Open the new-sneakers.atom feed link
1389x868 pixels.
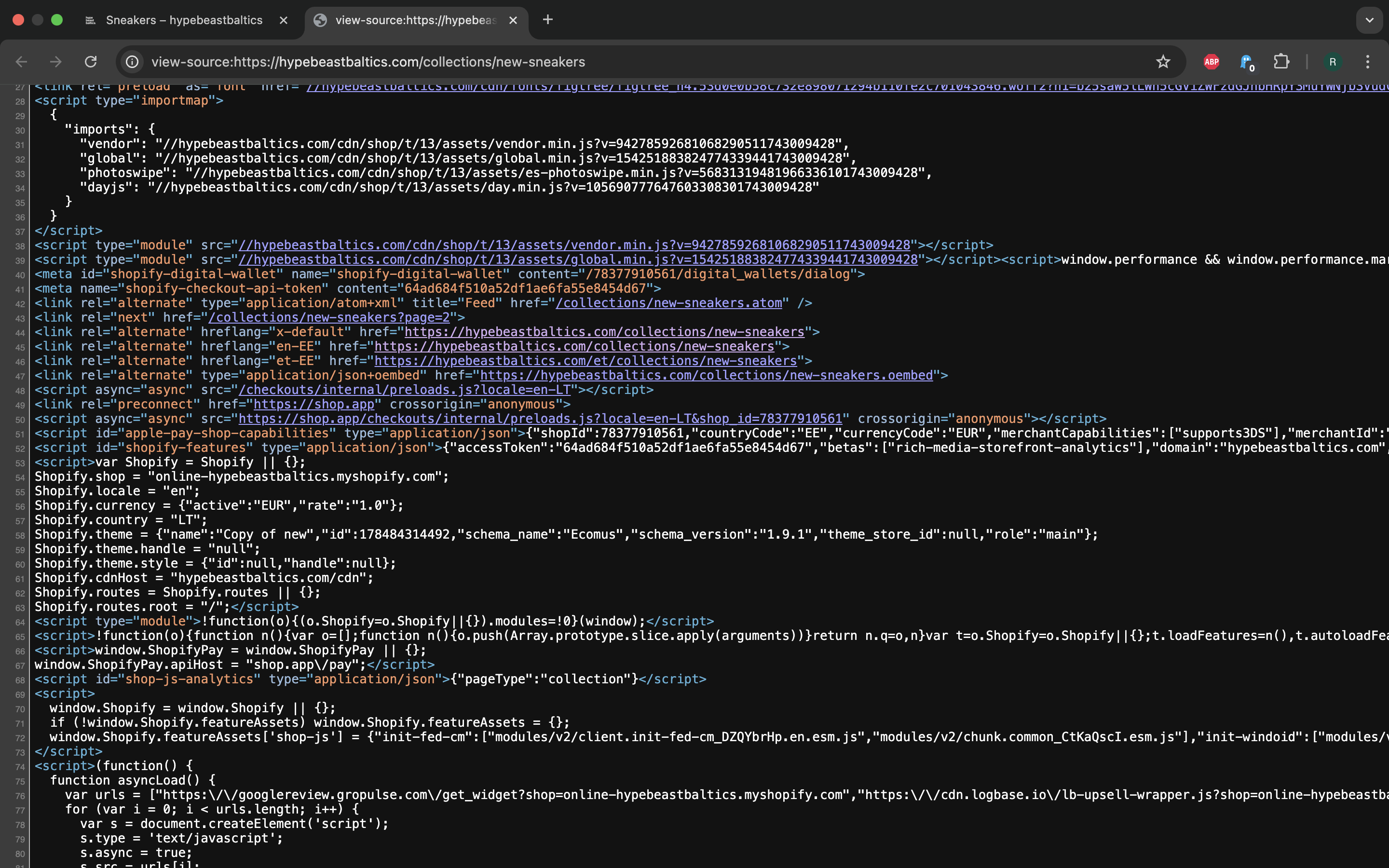[668, 303]
